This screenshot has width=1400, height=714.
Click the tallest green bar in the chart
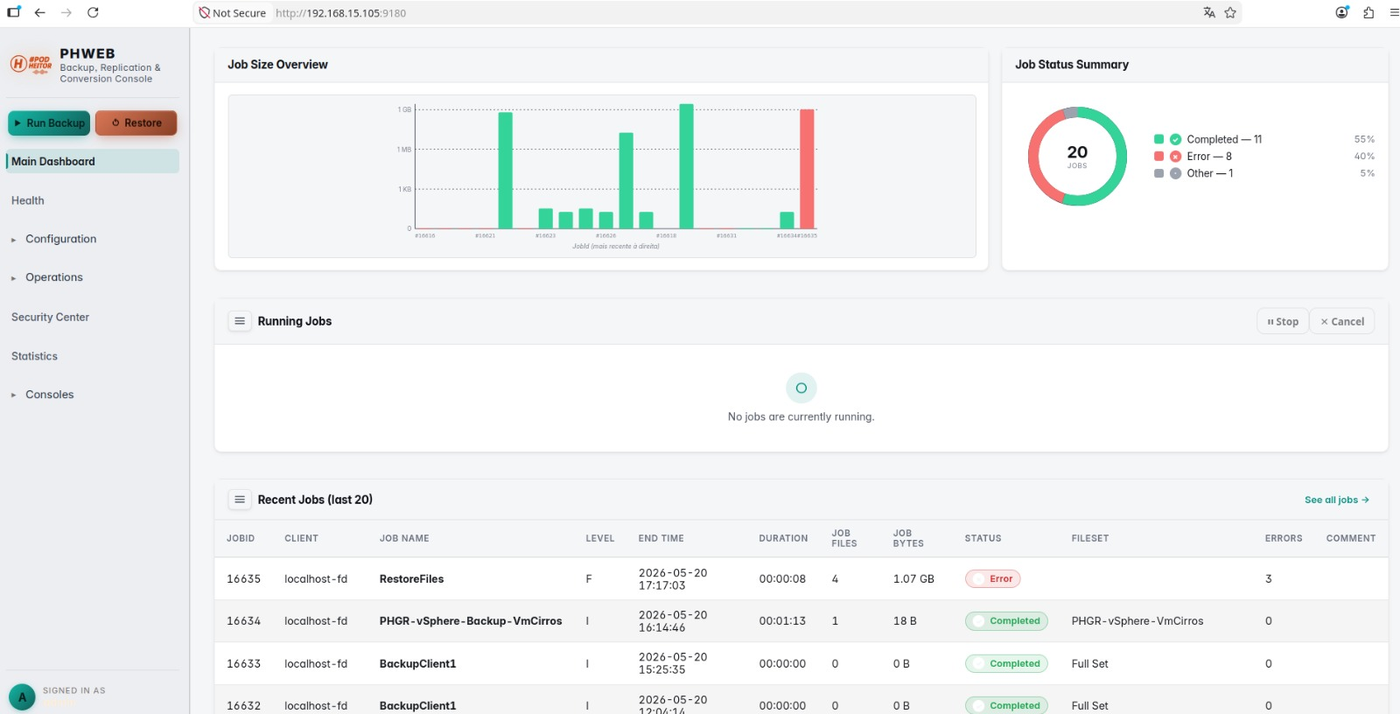(x=686, y=166)
